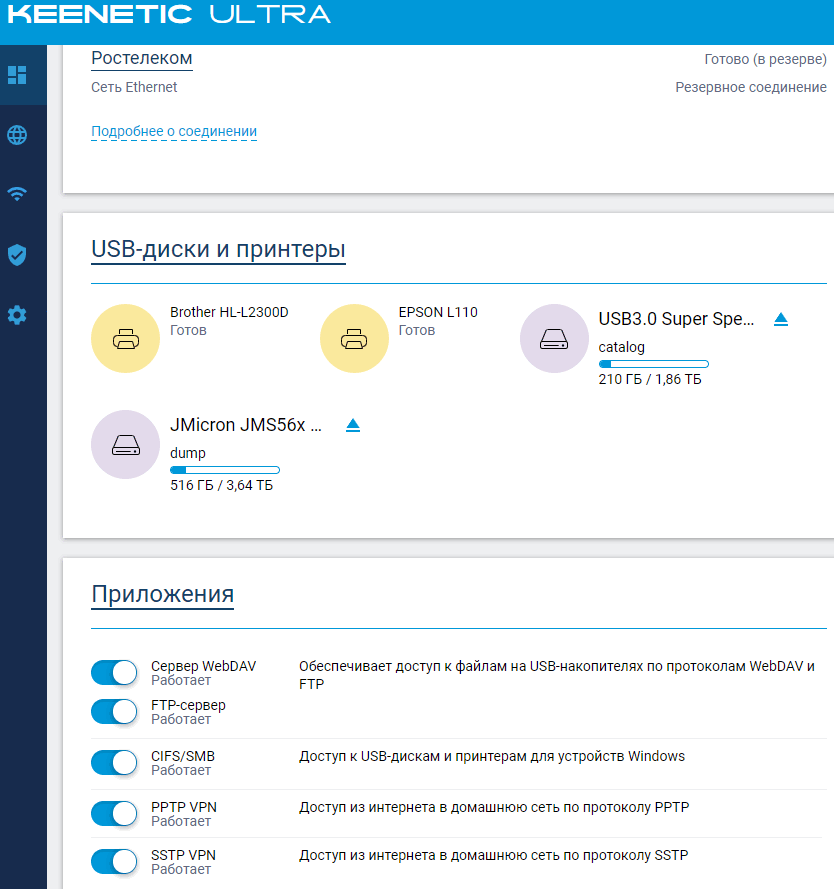Open the Wi-Fi networks sidebar icon
The height and width of the screenshot is (889, 834).
point(17,194)
